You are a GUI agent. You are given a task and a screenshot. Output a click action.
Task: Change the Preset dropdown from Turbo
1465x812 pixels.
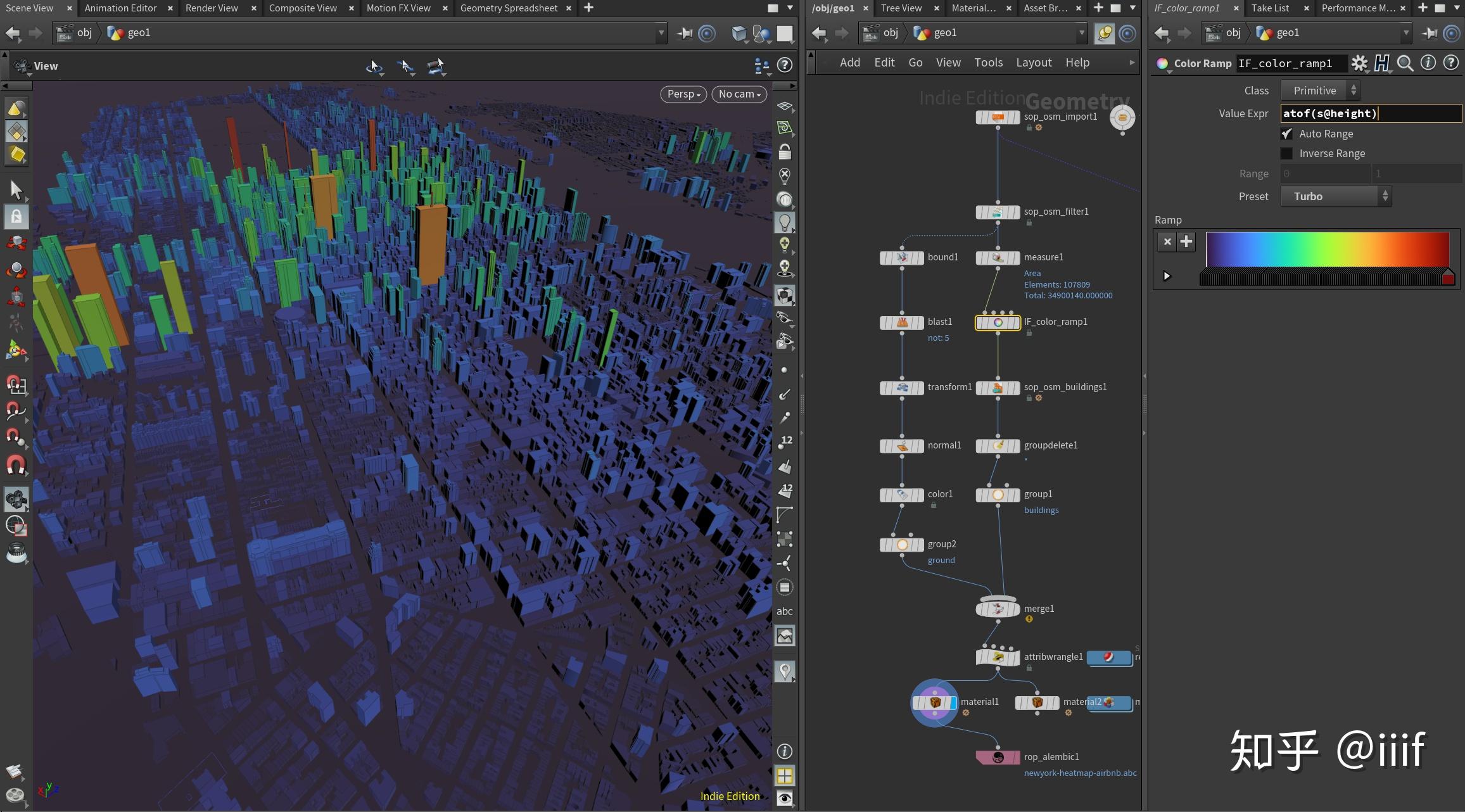tap(1335, 196)
